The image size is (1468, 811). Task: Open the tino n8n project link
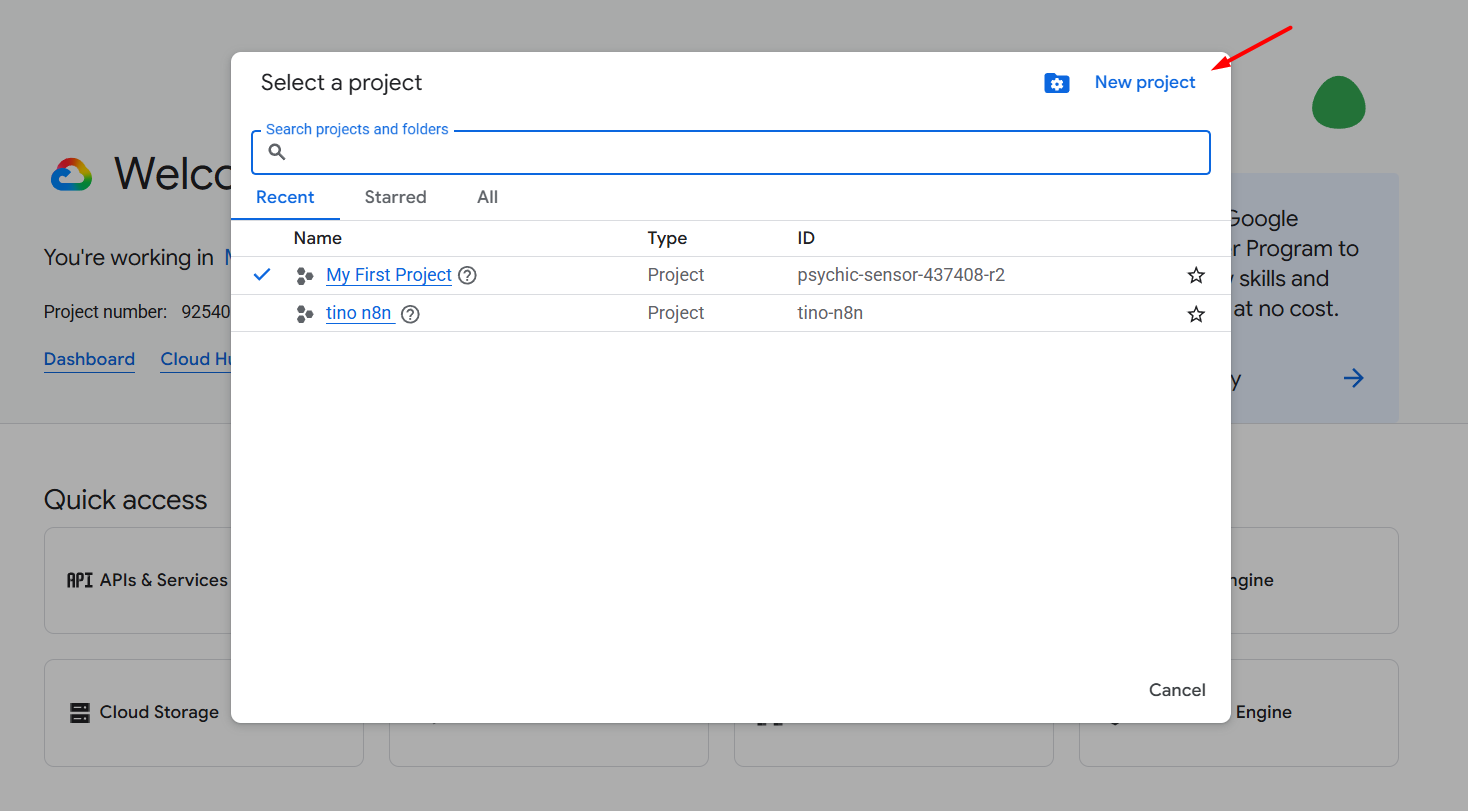[x=359, y=313]
